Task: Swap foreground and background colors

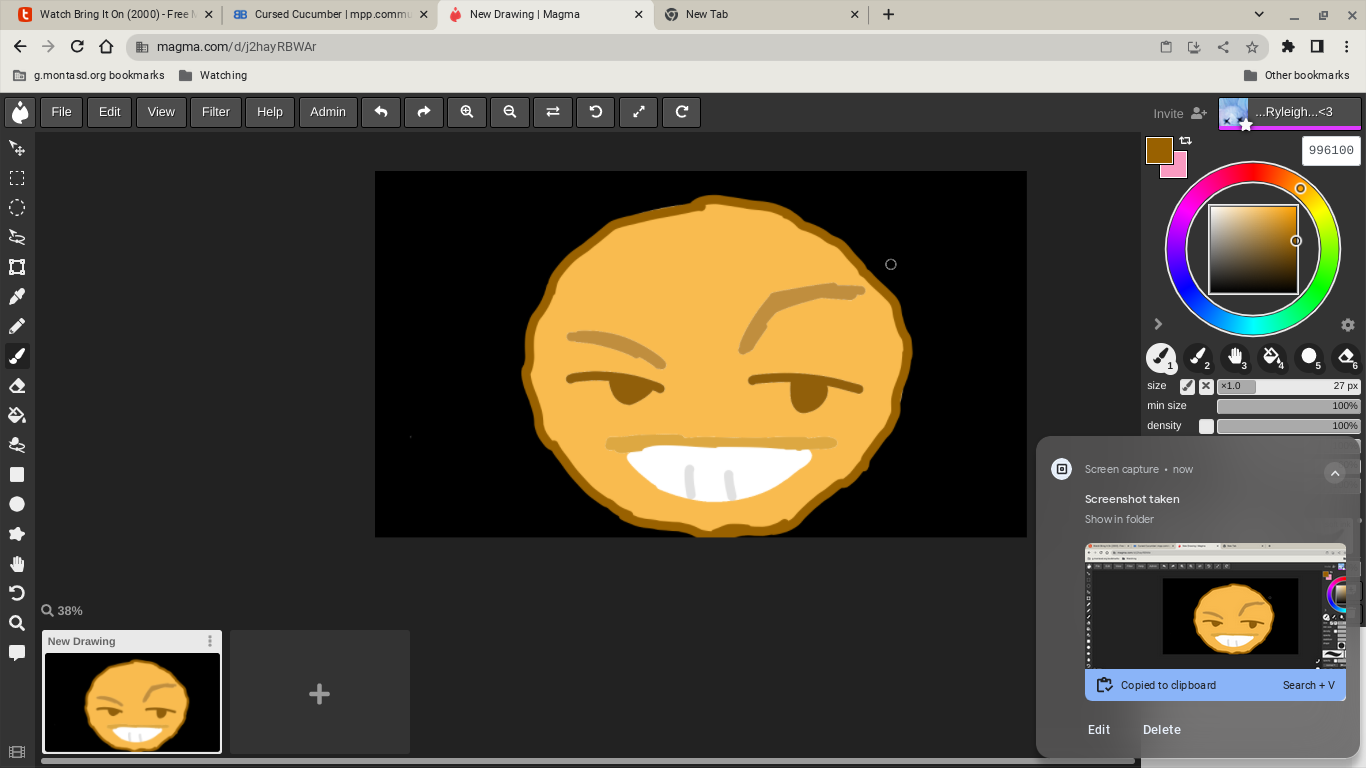Action: pos(1186,141)
